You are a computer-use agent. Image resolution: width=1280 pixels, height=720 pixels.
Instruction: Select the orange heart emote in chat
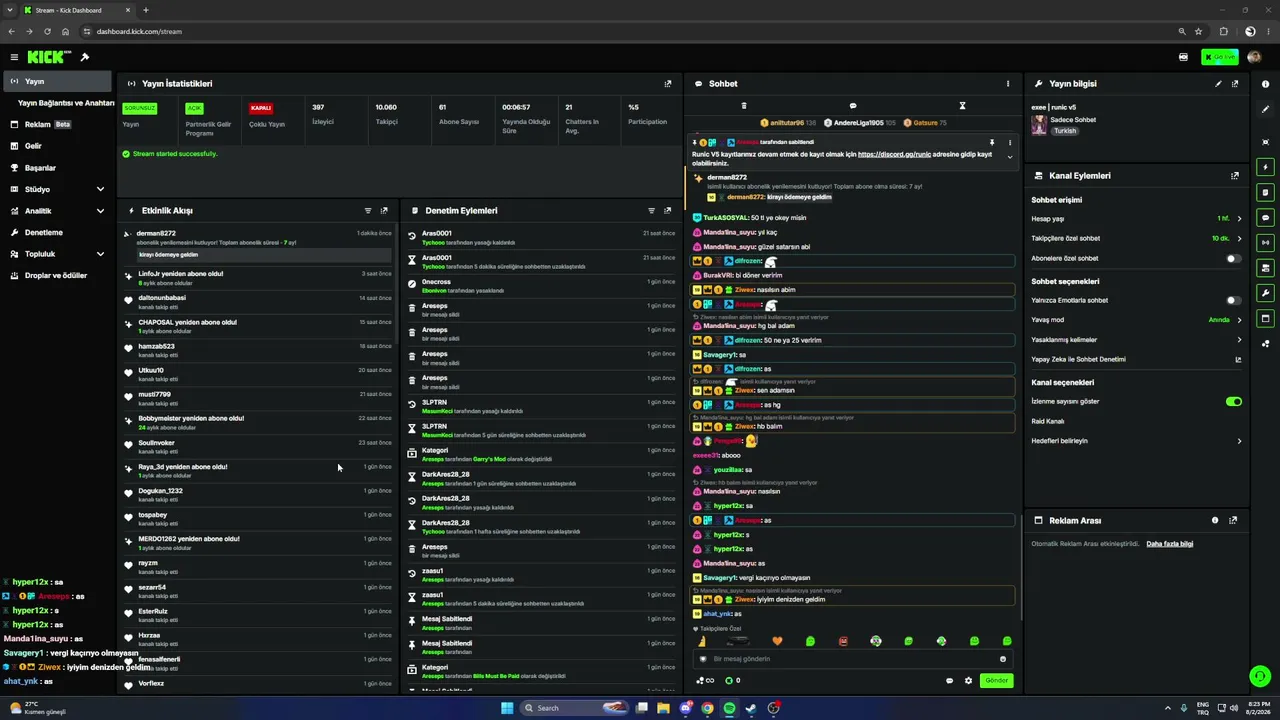click(x=778, y=641)
